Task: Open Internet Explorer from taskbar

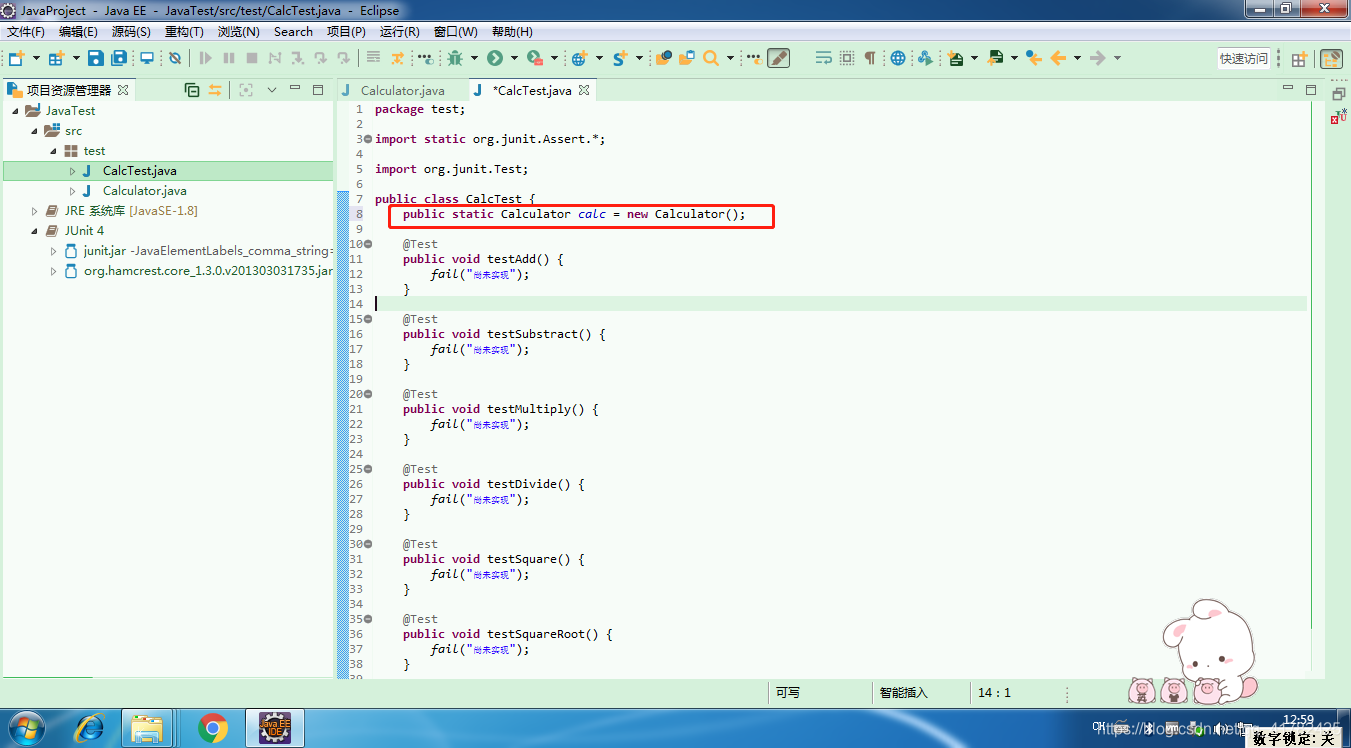Action: [88, 727]
